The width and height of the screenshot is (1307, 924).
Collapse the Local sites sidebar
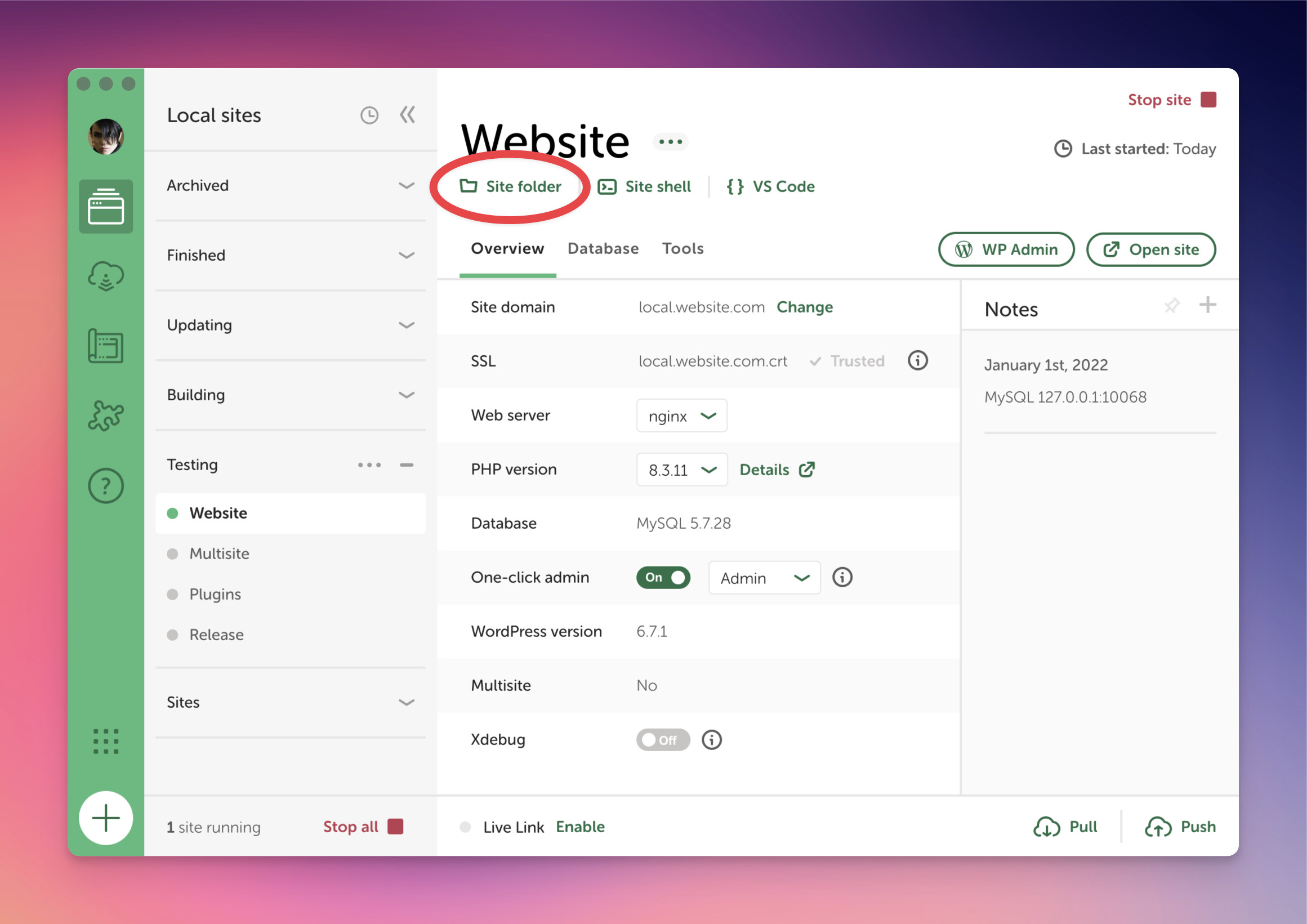408,115
